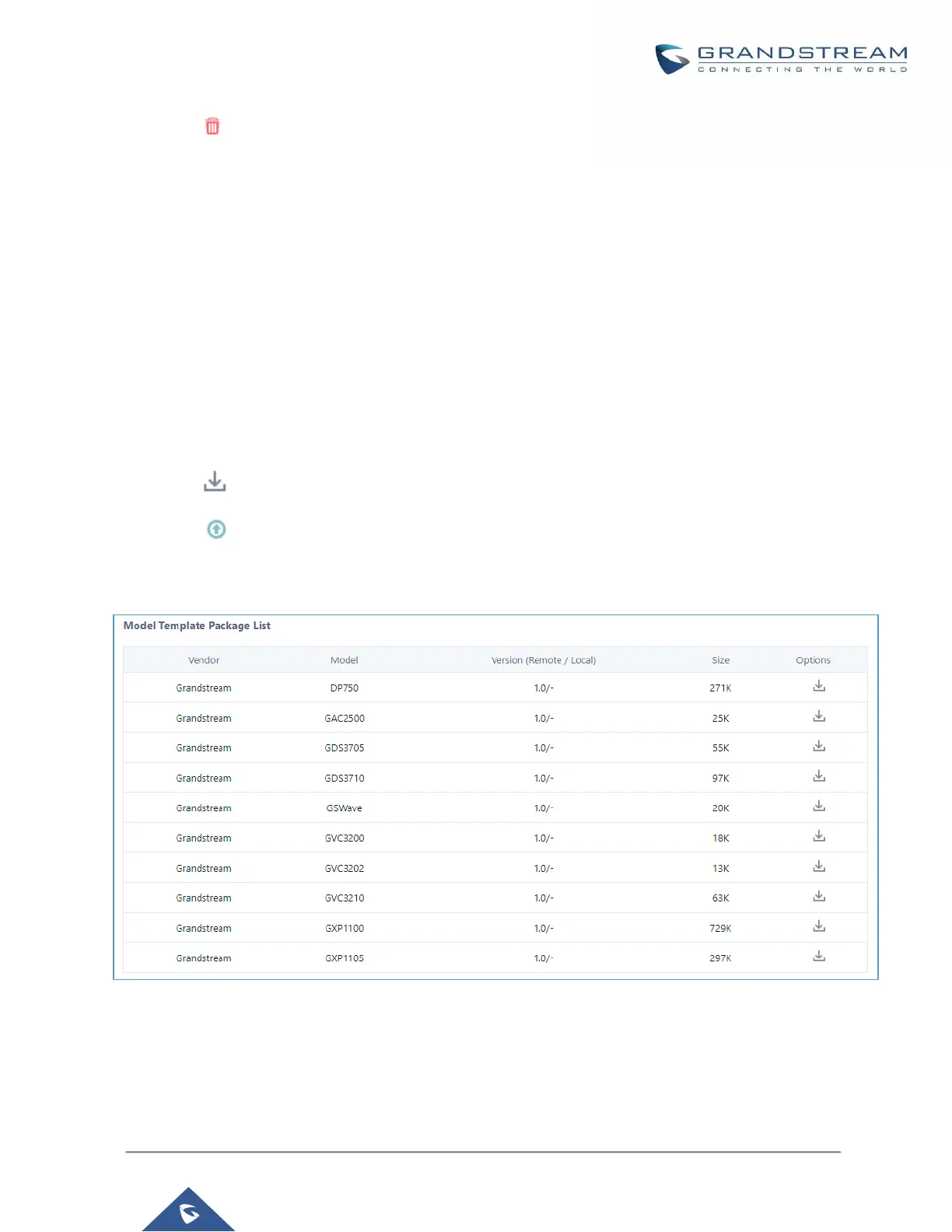The image size is (952, 1232).
Task: Click the 97K size value
Action: pyautogui.click(x=721, y=779)
